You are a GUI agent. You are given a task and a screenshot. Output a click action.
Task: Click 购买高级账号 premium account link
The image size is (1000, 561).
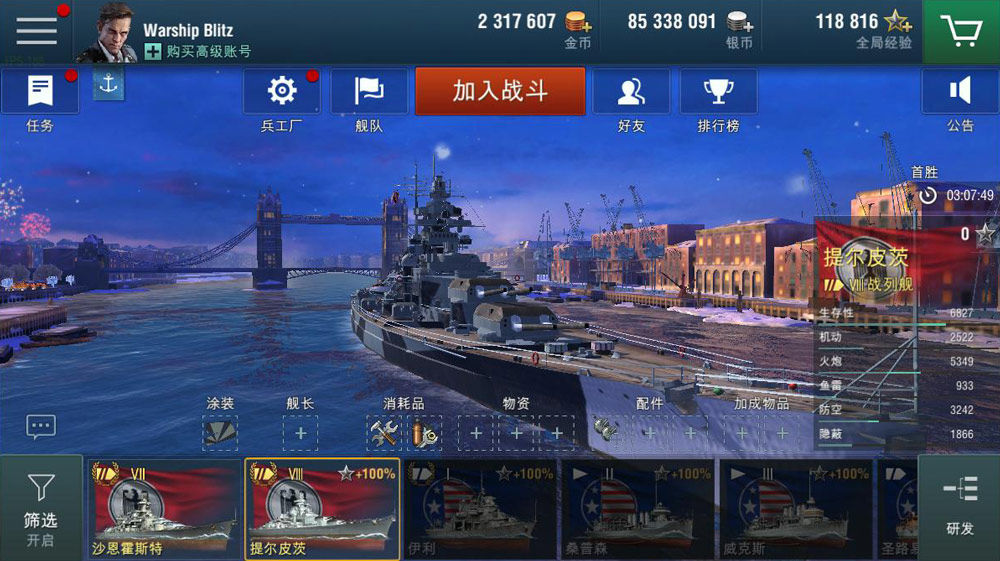coord(198,52)
